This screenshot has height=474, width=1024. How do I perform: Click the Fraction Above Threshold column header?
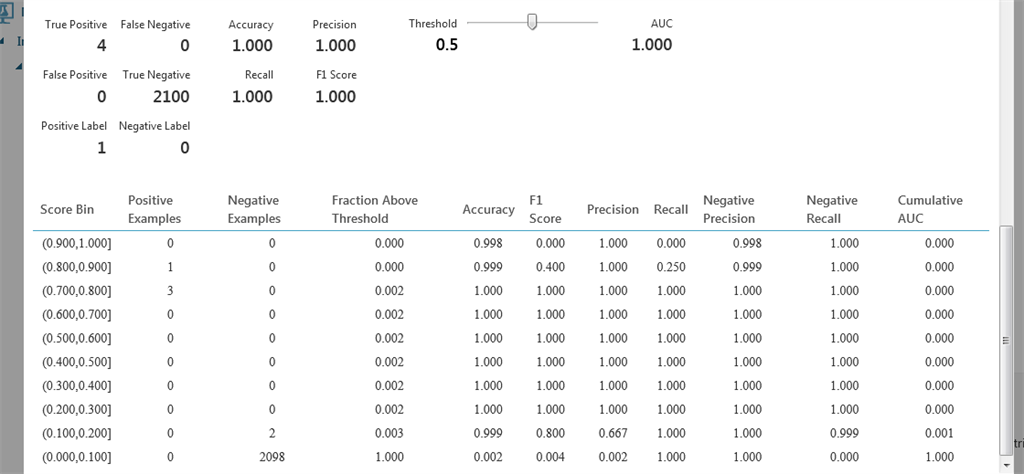(x=374, y=209)
